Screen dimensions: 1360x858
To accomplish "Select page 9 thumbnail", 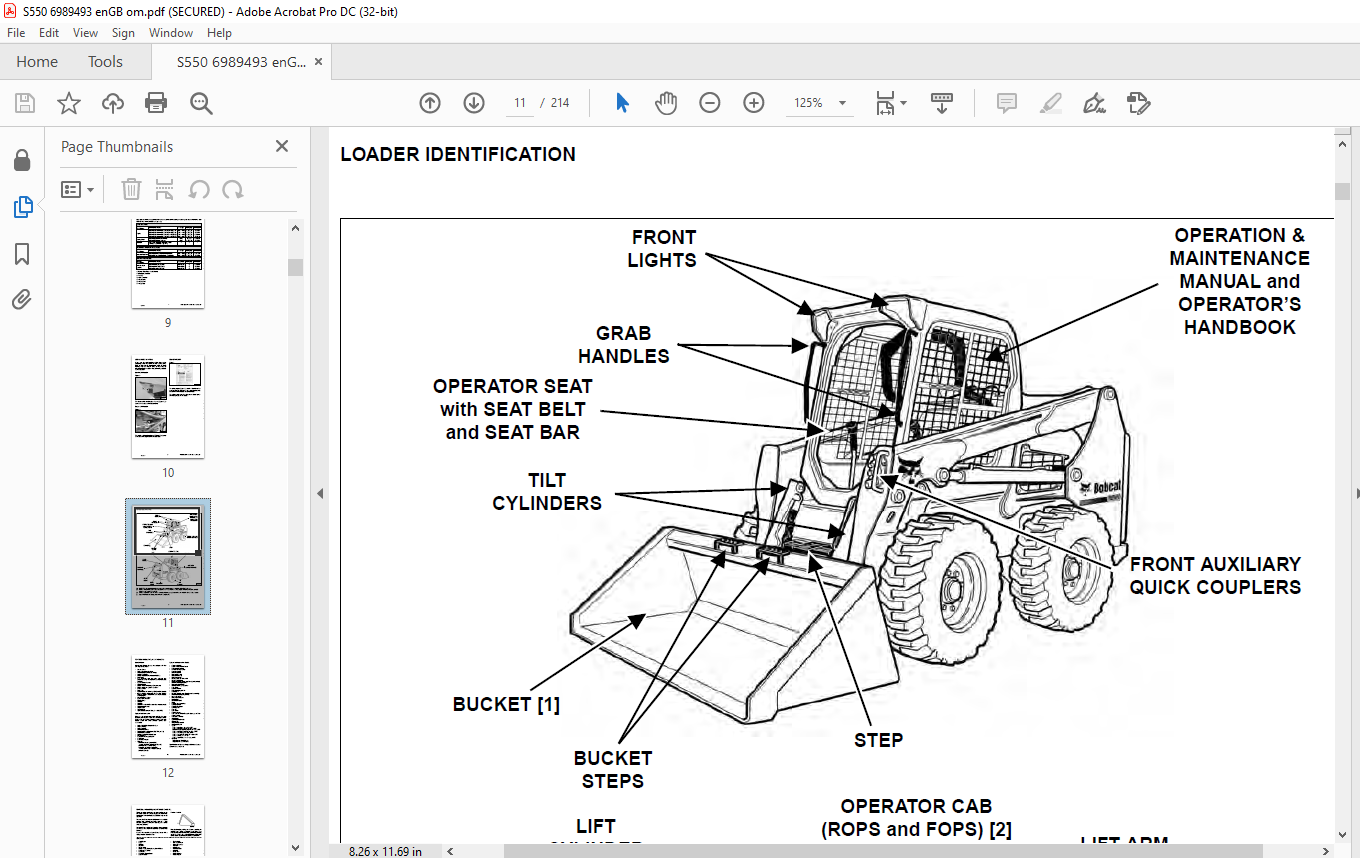I will 168,264.
